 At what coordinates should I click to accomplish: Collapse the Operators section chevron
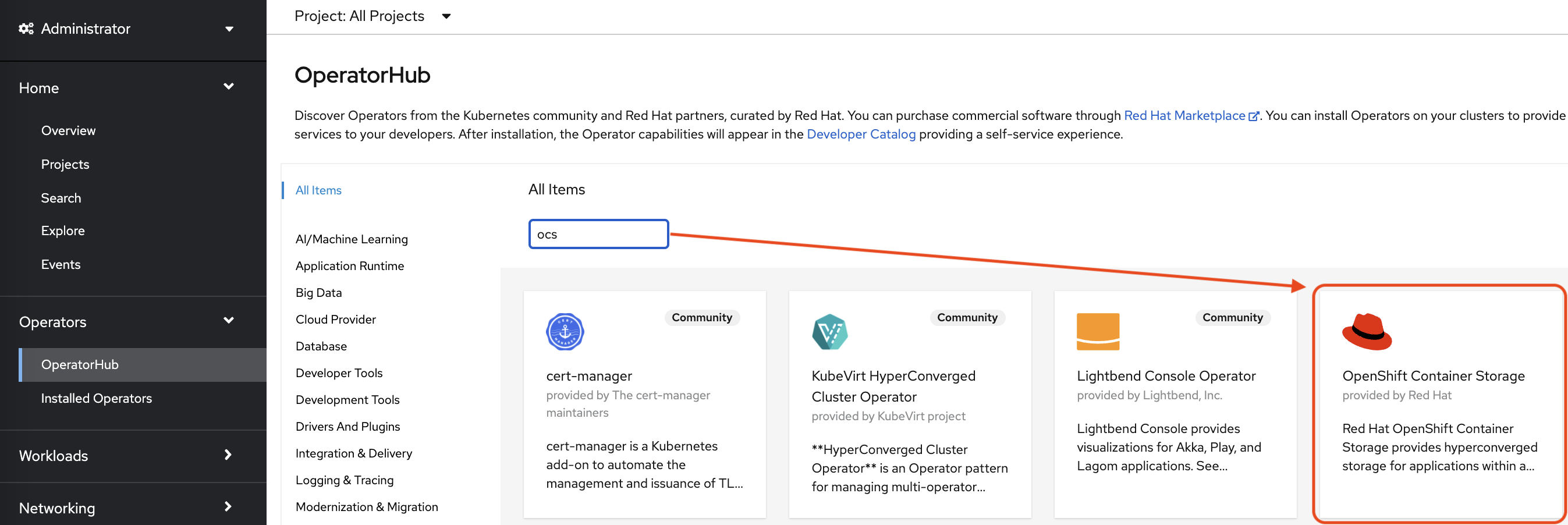pos(229,321)
